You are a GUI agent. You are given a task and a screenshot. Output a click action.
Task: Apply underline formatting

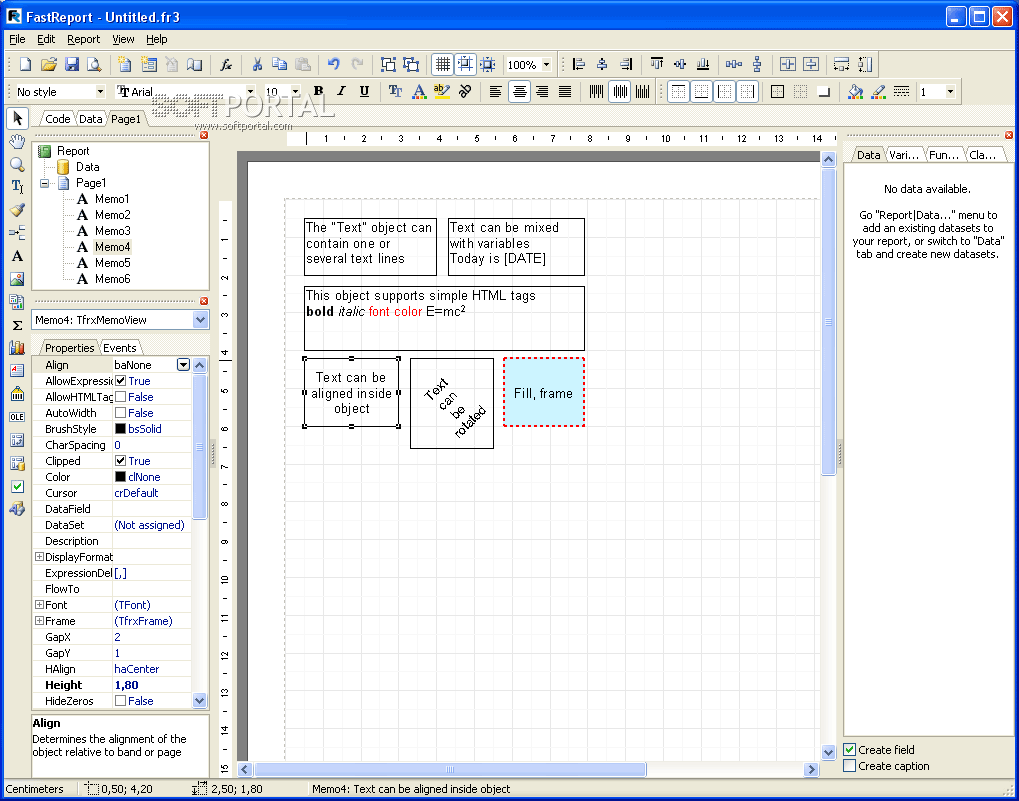(364, 92)
